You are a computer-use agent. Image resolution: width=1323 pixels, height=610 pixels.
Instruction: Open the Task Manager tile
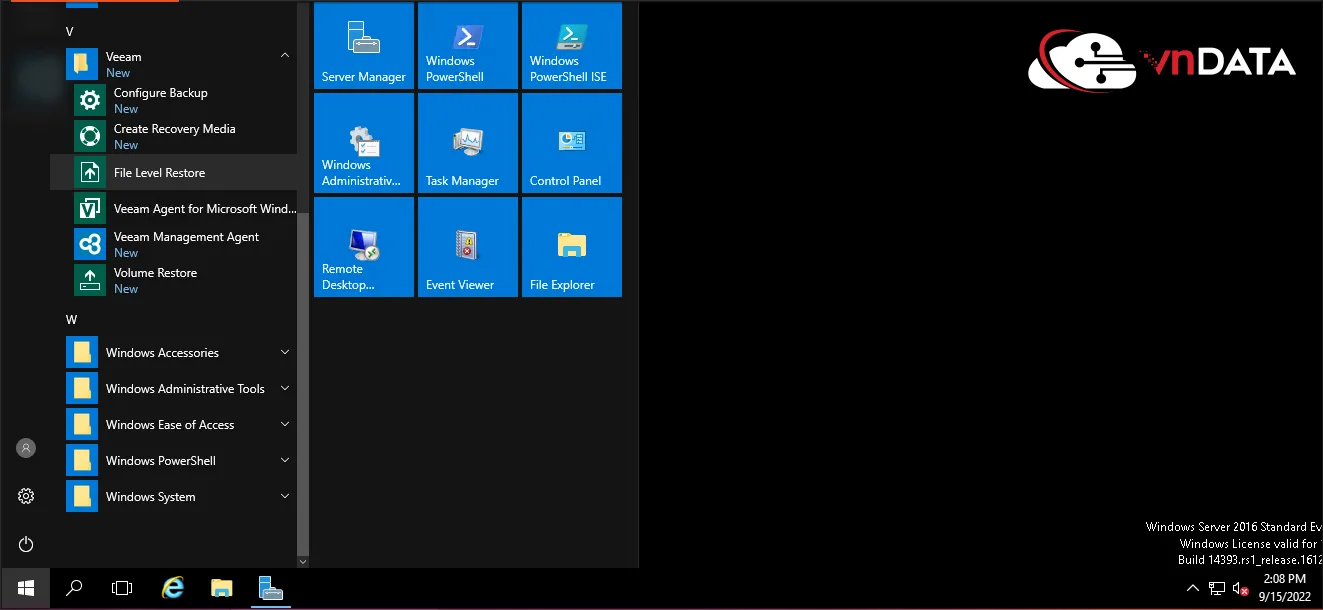468,143
